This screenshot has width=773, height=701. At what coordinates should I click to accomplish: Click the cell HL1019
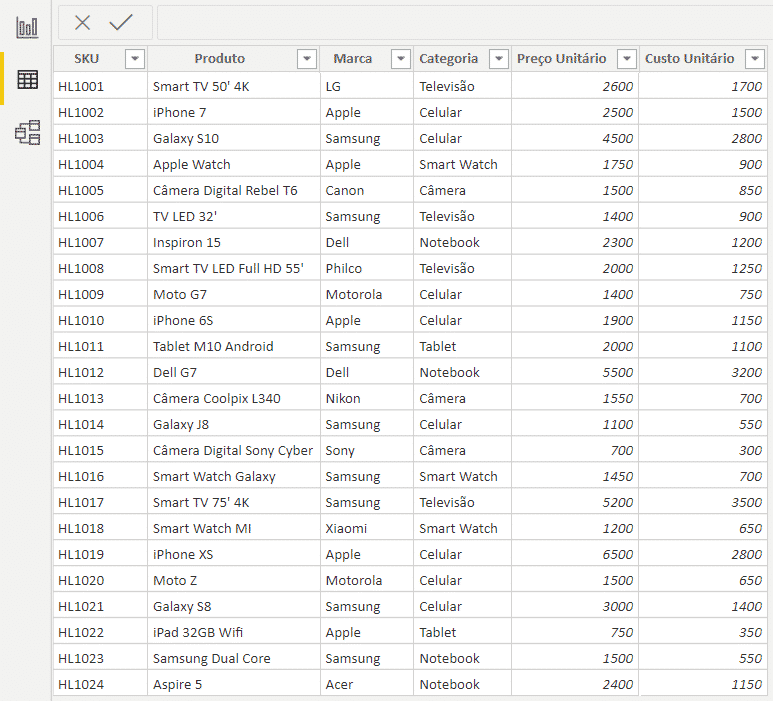point(100,555)
